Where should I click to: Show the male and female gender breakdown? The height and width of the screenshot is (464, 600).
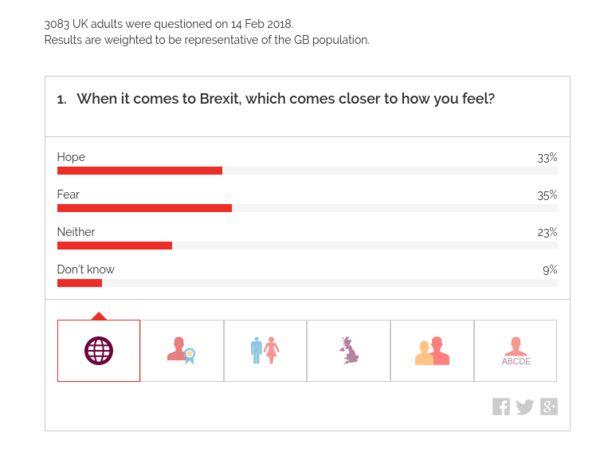pyautogui.click(x=265, y=350)
